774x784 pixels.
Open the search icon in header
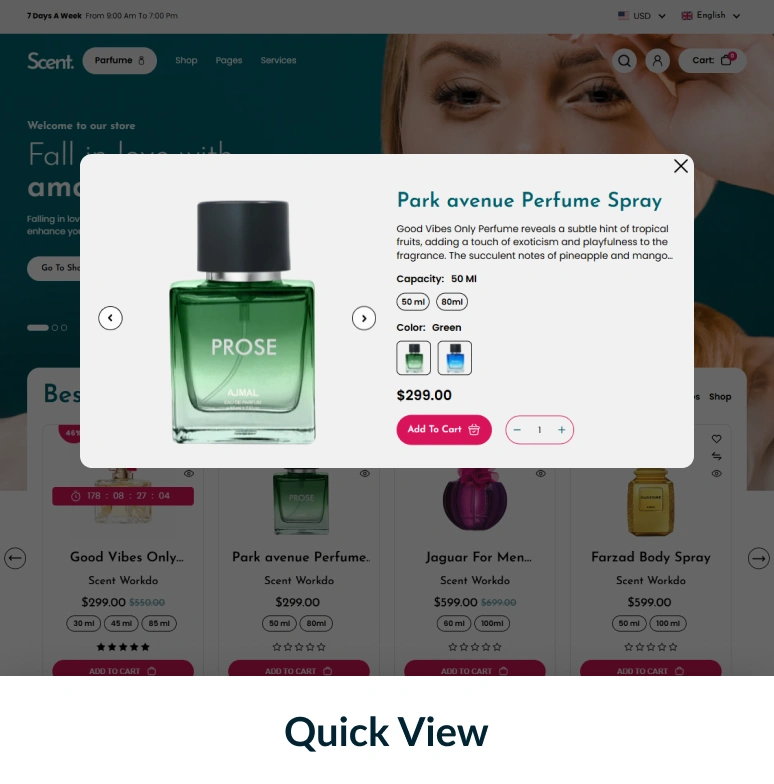pos(624,61)
